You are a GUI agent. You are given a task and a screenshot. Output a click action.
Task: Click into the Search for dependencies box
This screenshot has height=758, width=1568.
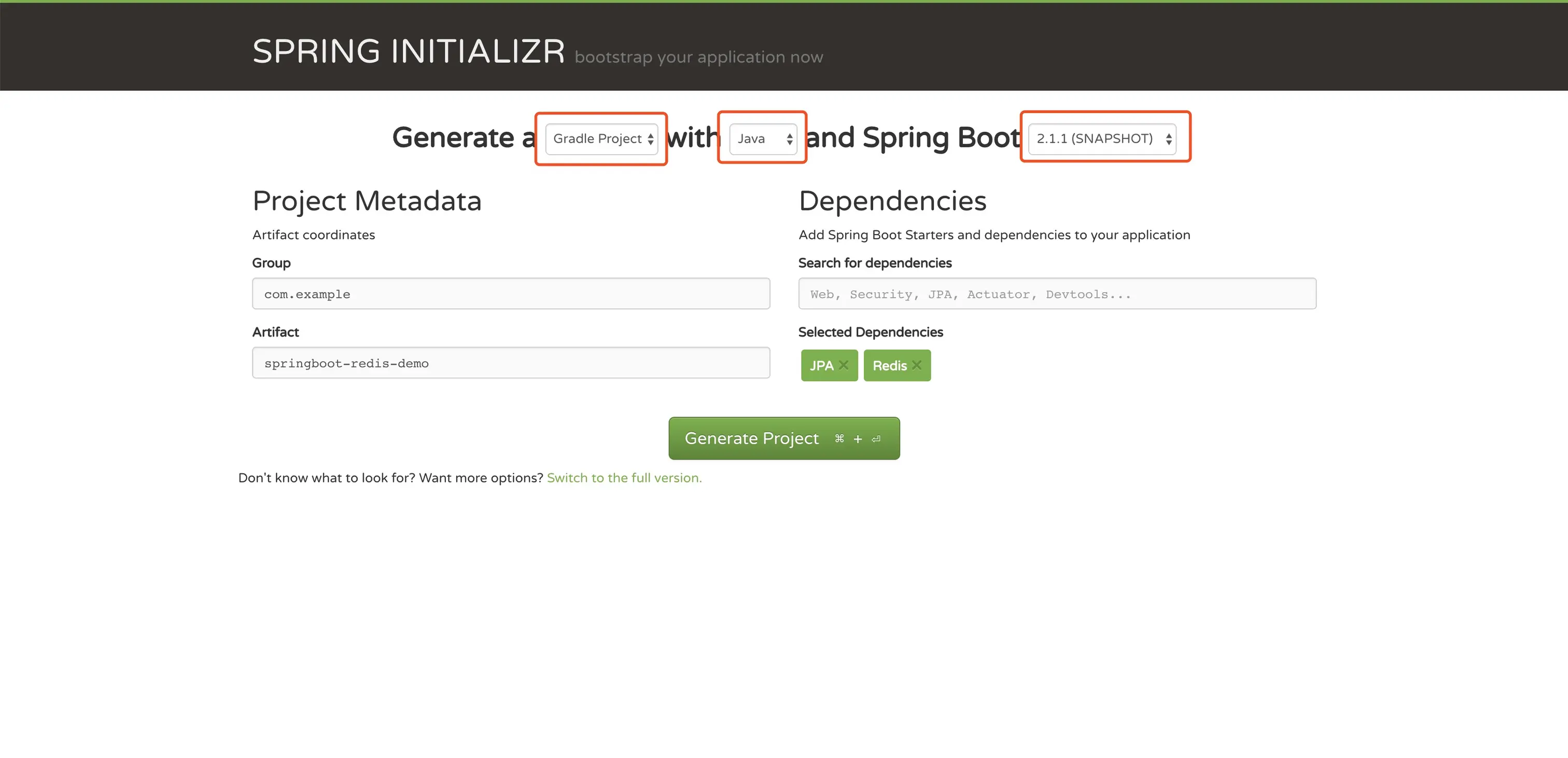pyautogui.click(x=1057, y=294)
